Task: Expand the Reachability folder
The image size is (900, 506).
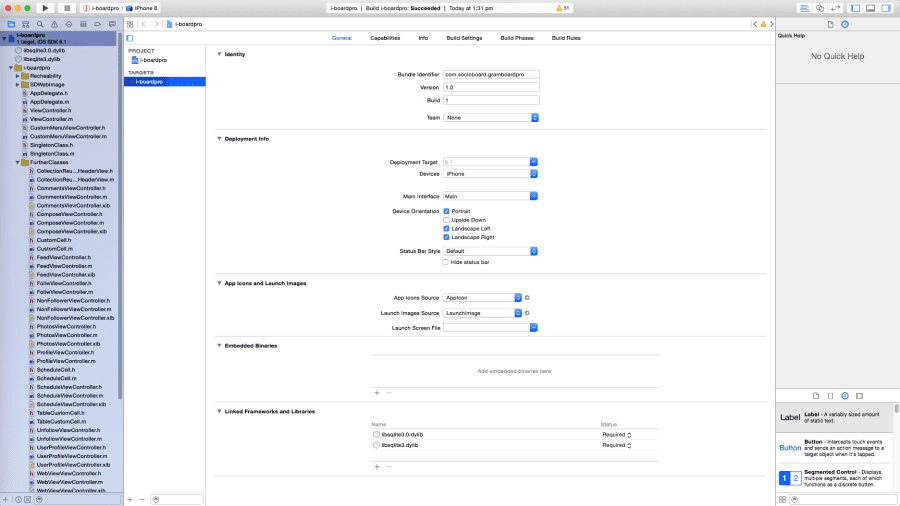Action: (x=17, y=76)
